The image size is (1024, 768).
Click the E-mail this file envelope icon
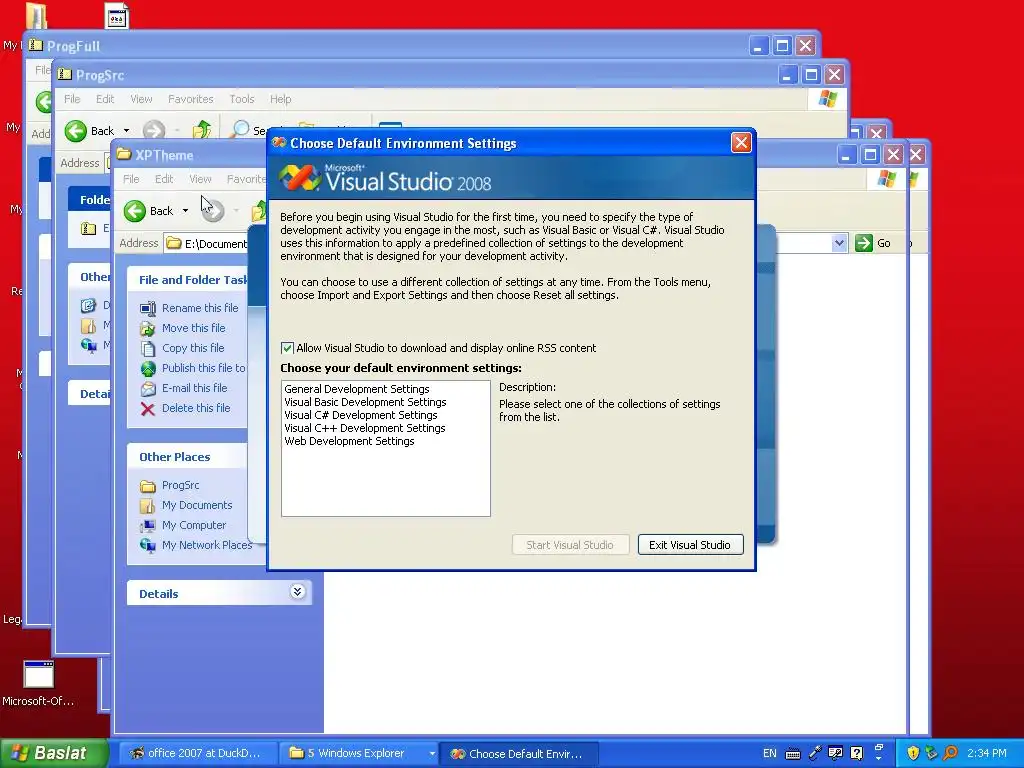148,389
